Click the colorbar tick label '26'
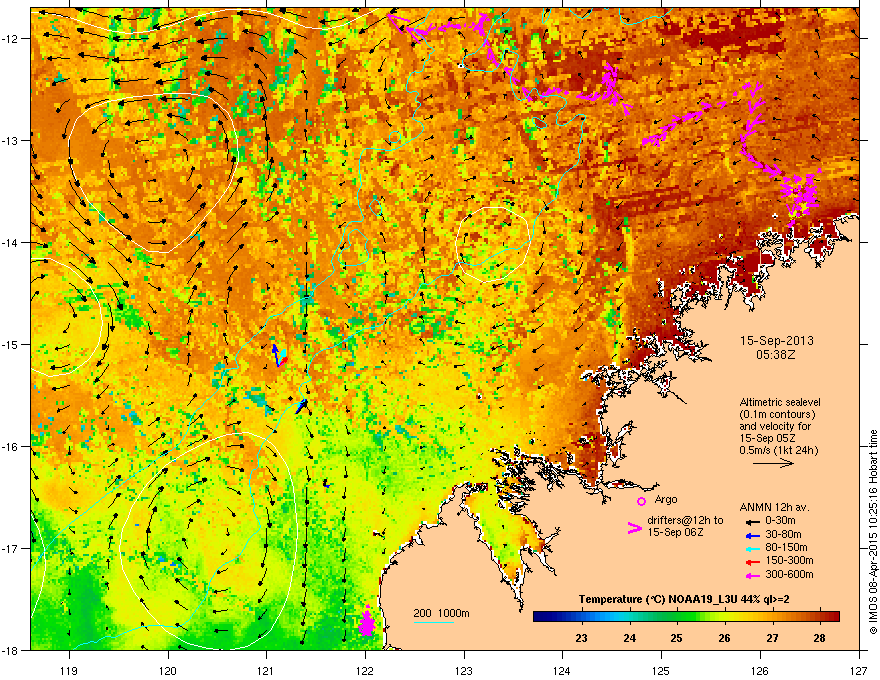880x680 pixels. [725, 638]
